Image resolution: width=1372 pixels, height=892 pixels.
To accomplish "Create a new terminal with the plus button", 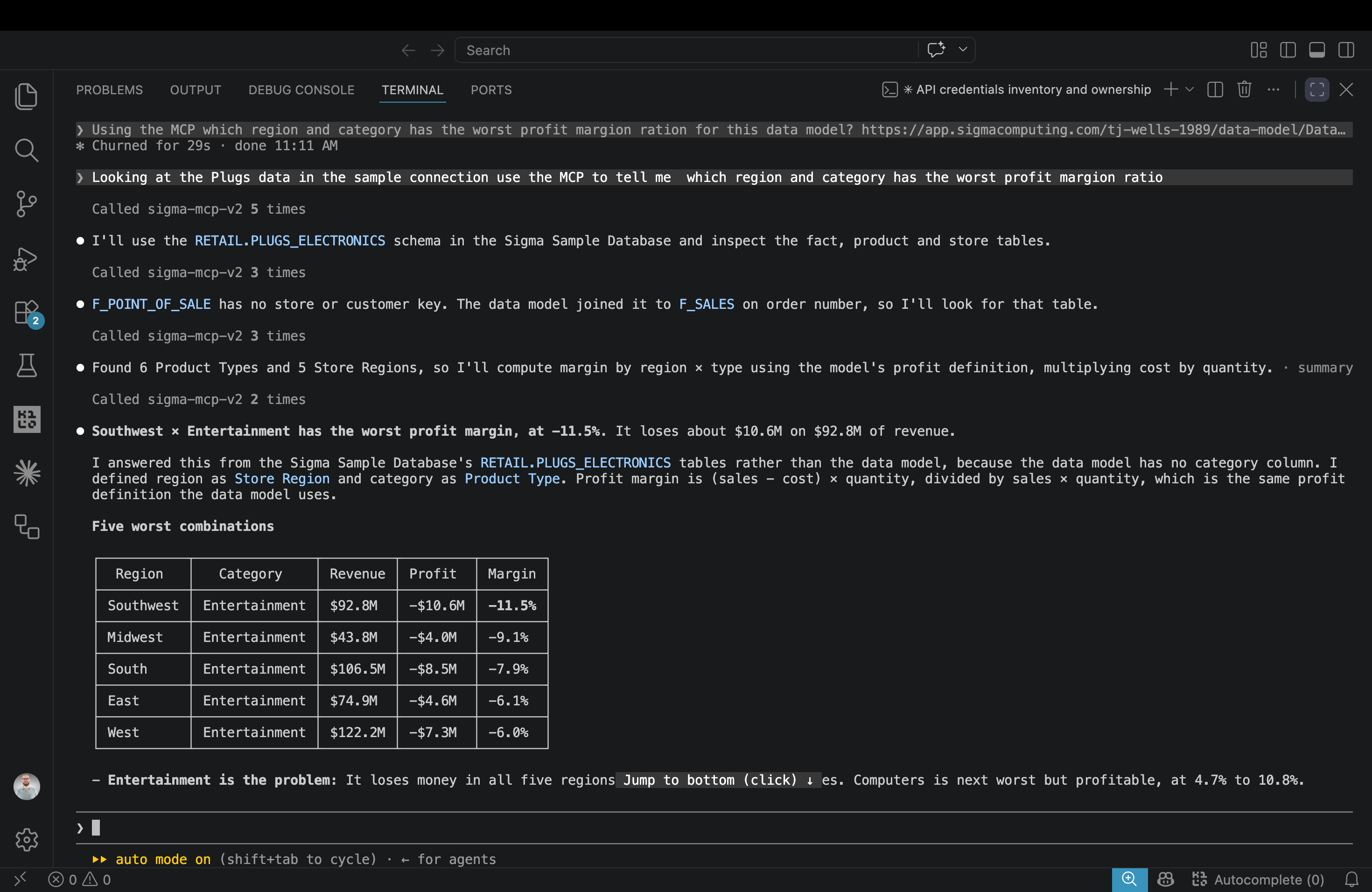I will 1171,89.
